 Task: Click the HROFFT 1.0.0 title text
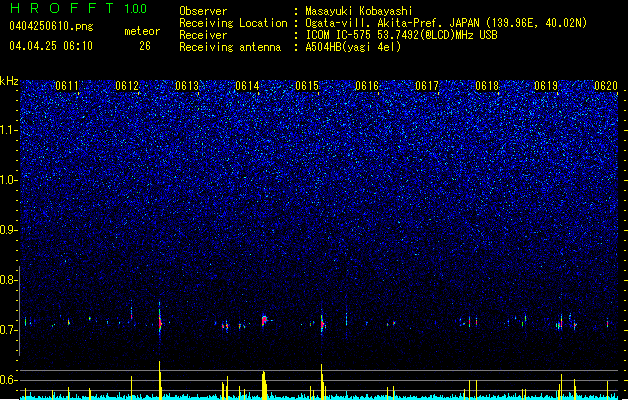(x=79, y=8)
